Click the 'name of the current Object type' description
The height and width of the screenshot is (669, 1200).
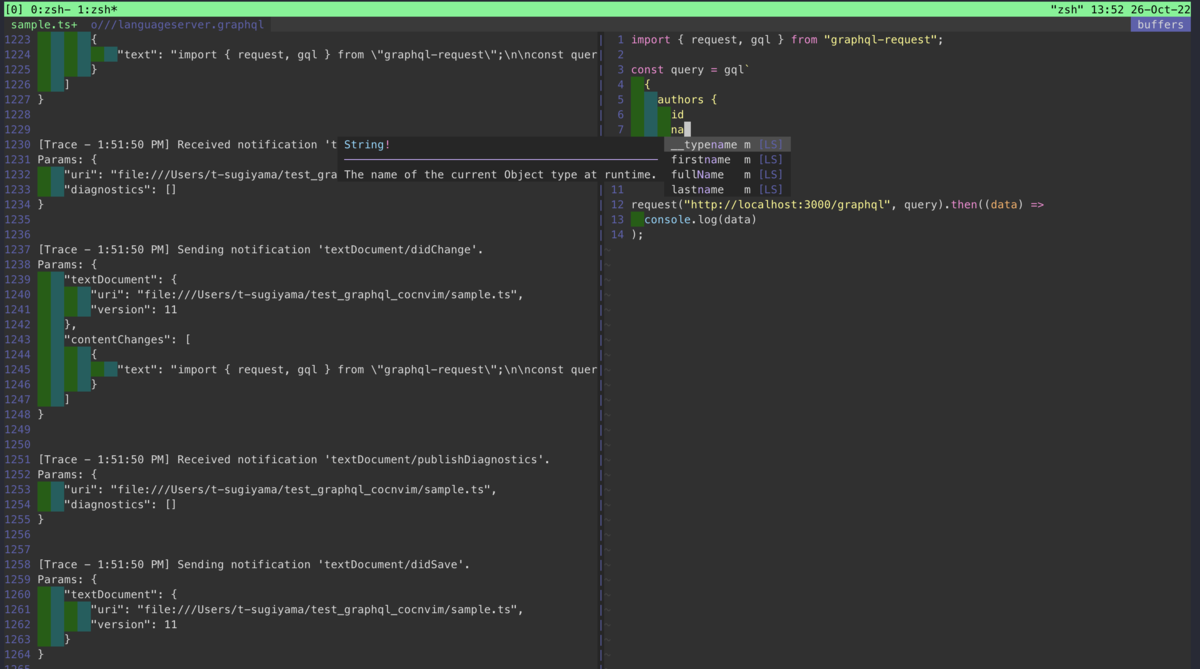pos(500,175)
